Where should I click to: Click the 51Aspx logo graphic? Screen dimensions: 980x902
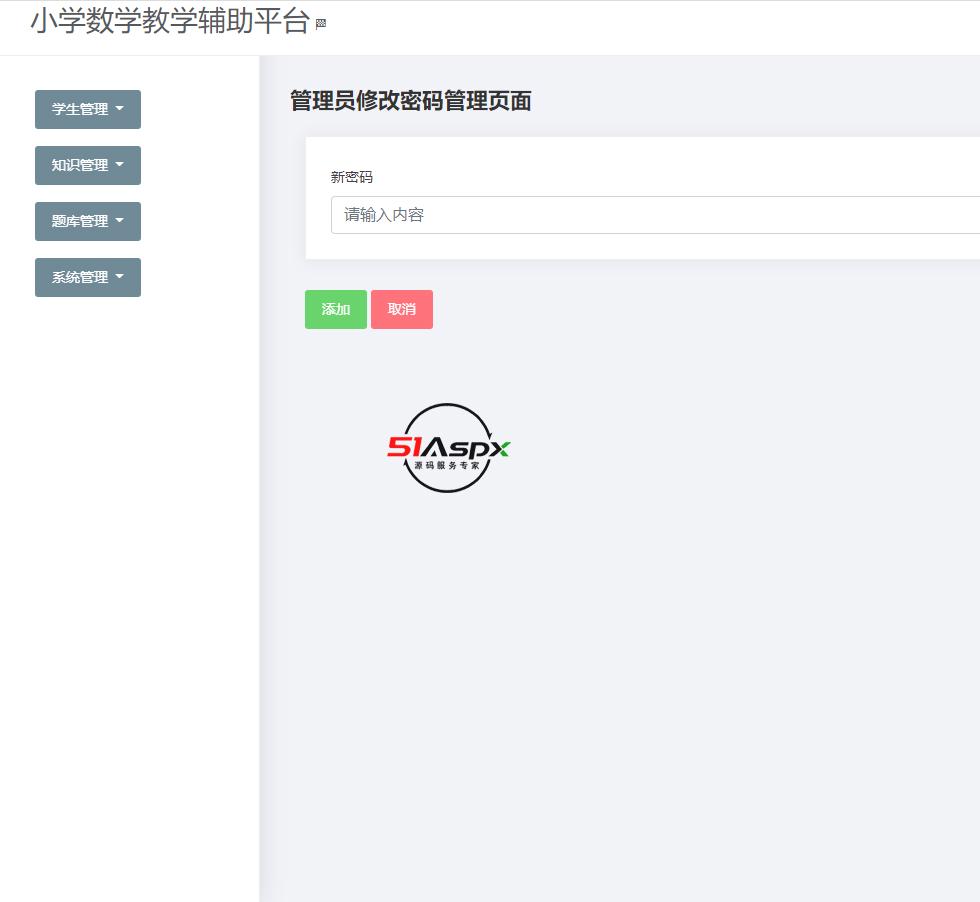click(447, 449)
